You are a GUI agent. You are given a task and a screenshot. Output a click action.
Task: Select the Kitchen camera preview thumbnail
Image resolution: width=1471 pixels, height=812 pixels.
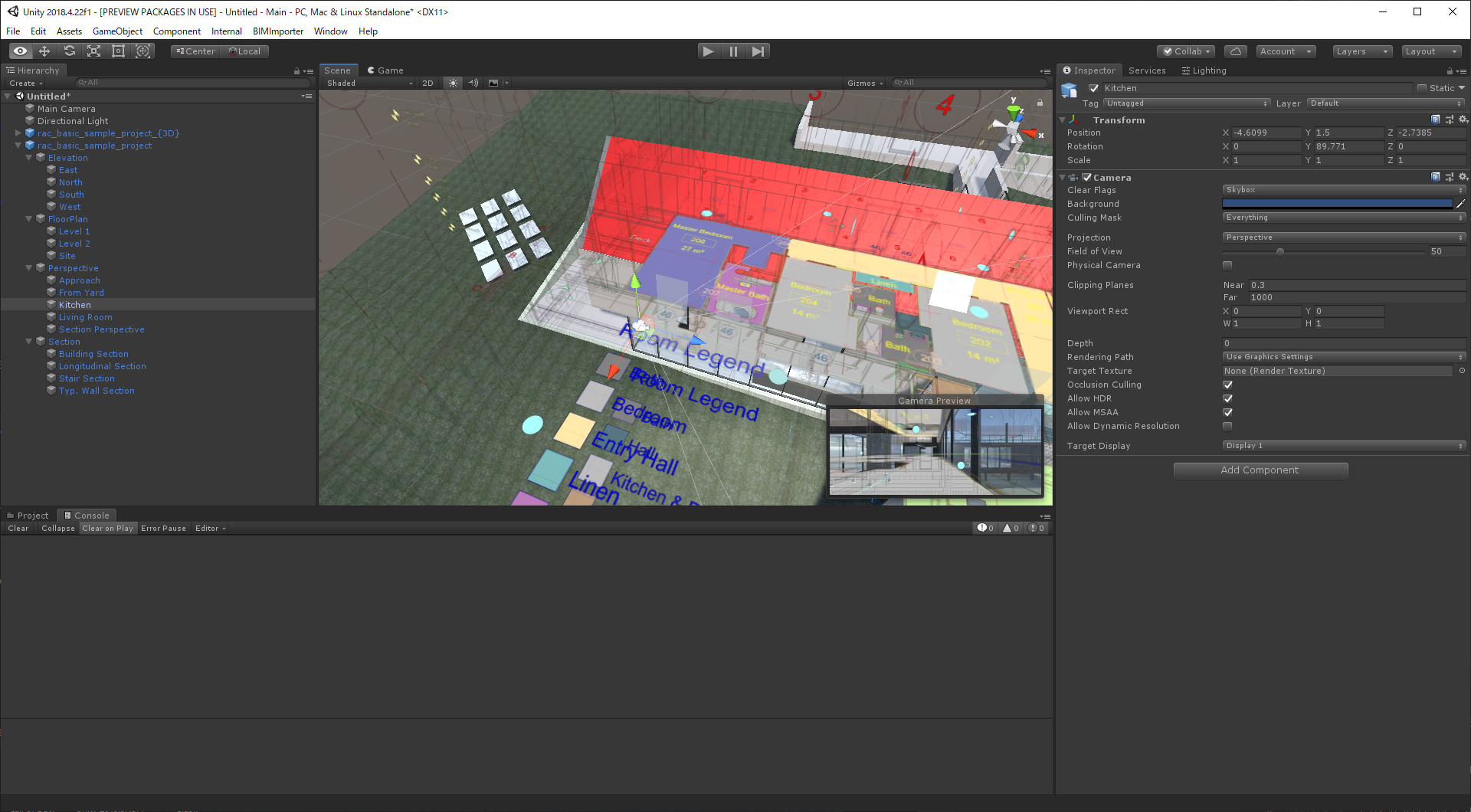[x=935, y=452]
